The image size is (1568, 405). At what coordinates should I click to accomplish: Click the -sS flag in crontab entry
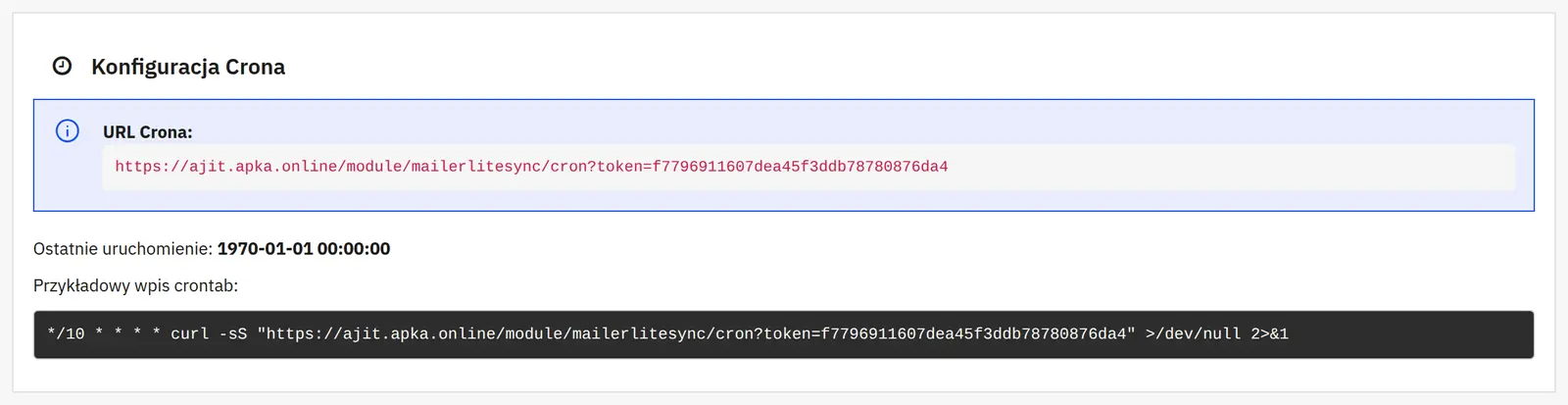(x=232, y=334)
